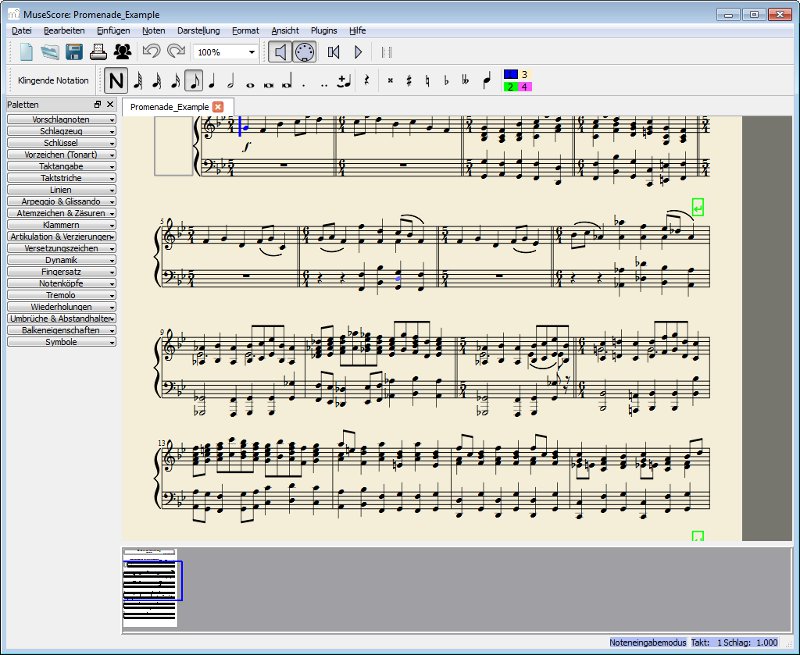Apply the double flat accidental
Image resolution: width=800 pixels, height=655 pixels.
(x=465, y=81)
